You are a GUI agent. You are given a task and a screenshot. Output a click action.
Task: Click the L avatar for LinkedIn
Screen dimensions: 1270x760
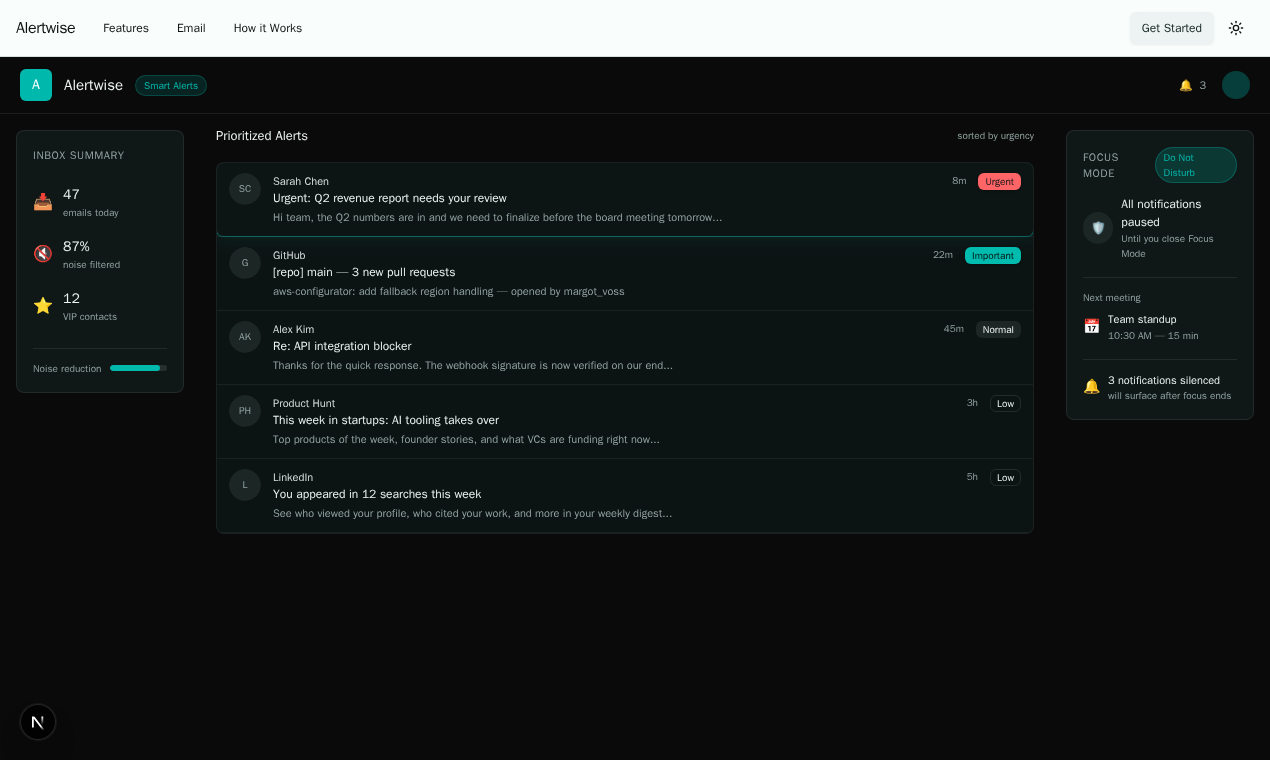pyautogui.click(x=245, y=485)
